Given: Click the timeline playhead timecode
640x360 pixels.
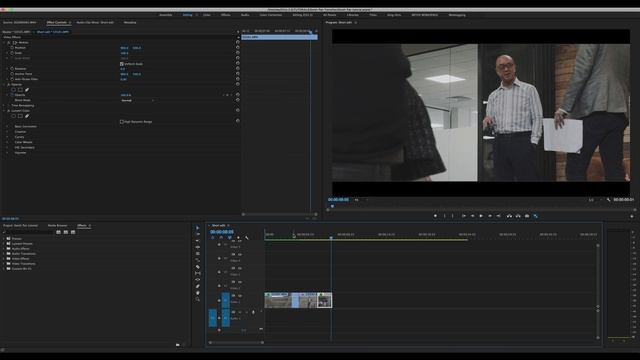Looking at the screenshot, I should (x=222, y=232).
